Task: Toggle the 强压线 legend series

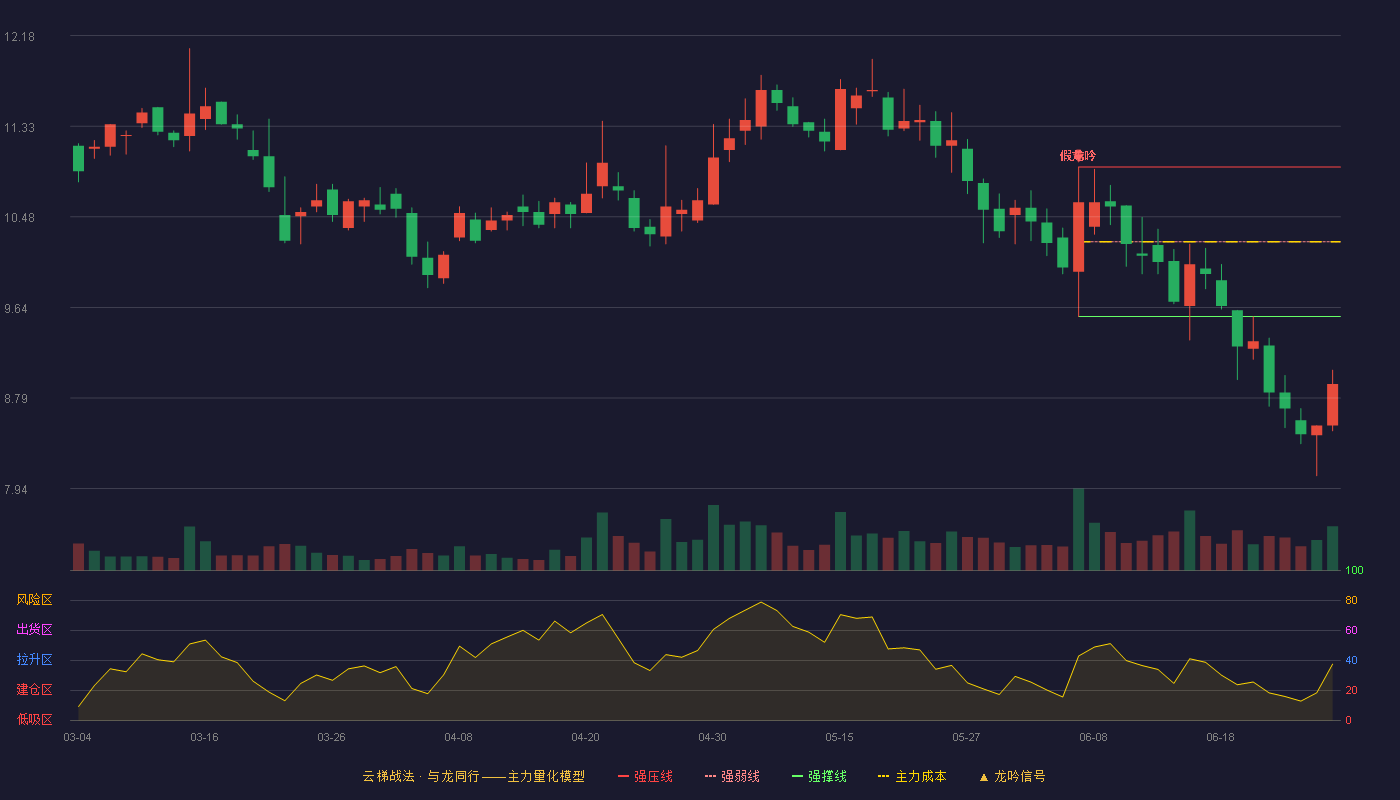Action: click(x=645, y=776)
